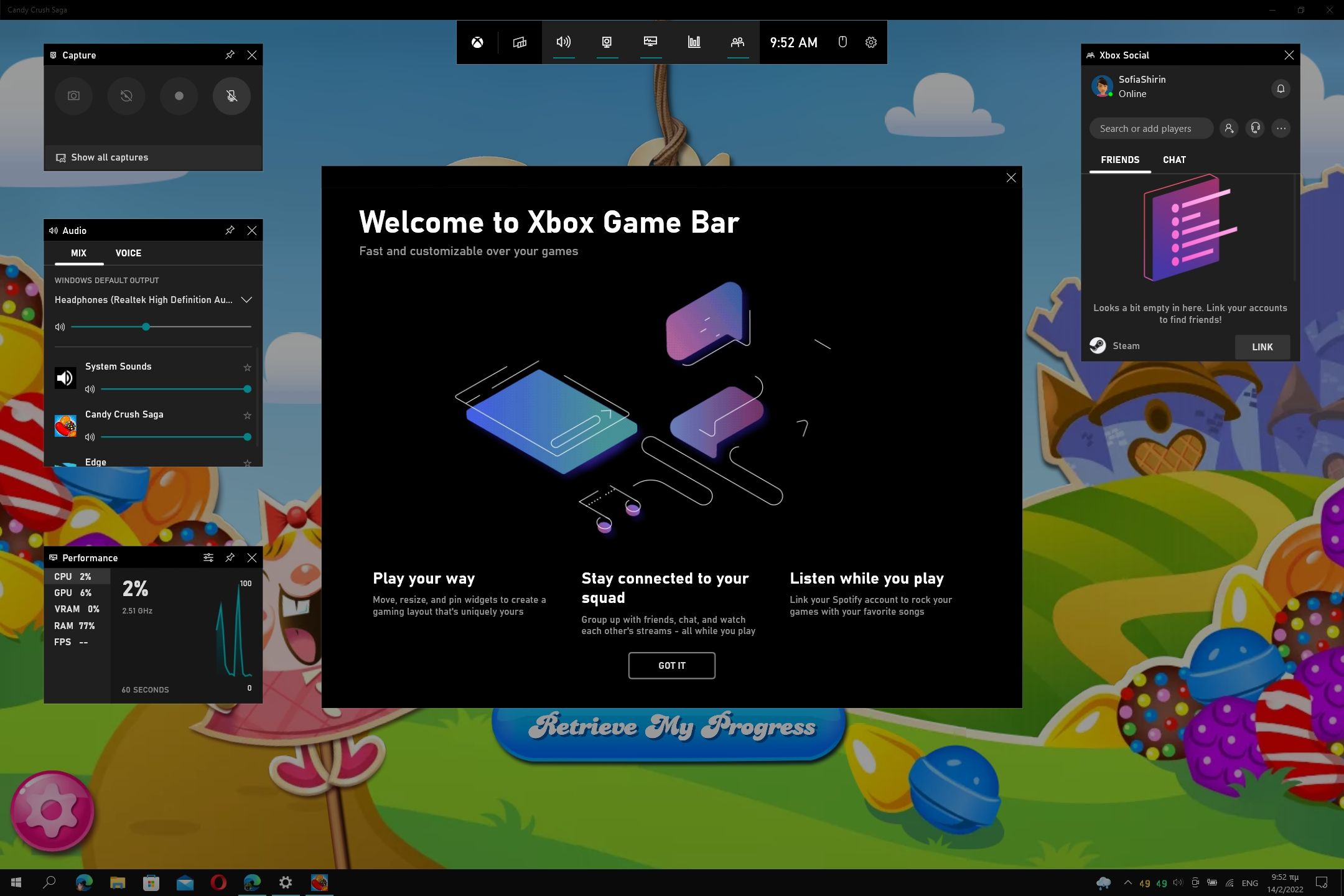Start recording with the record button
This screenshot has height=896, width=1344.
point(179,96)
